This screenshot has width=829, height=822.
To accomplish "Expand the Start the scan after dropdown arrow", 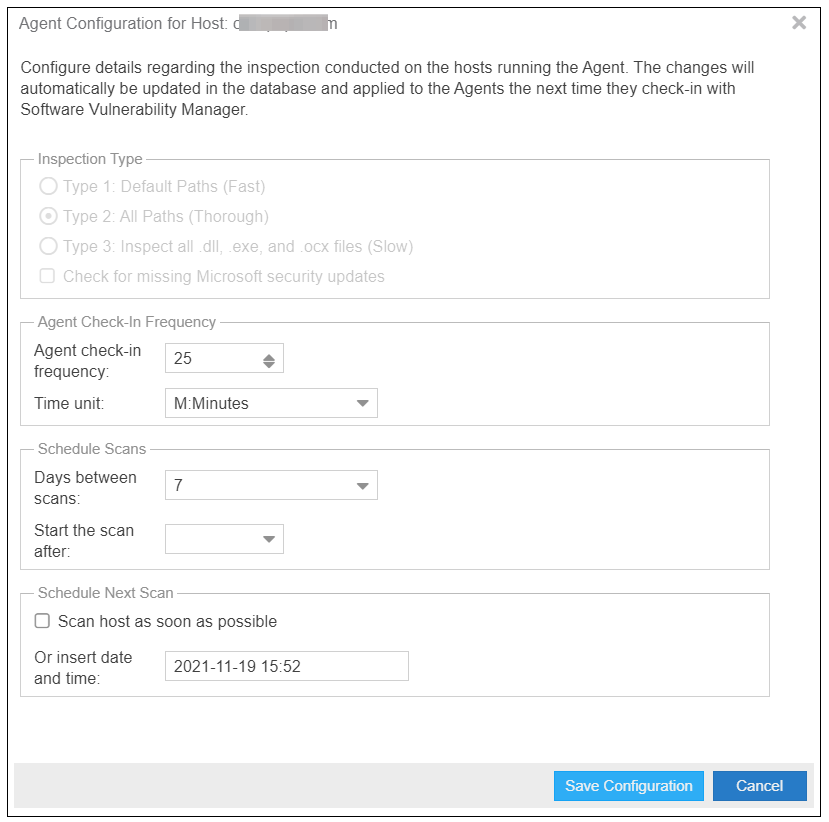I will (x=268, y=540).
